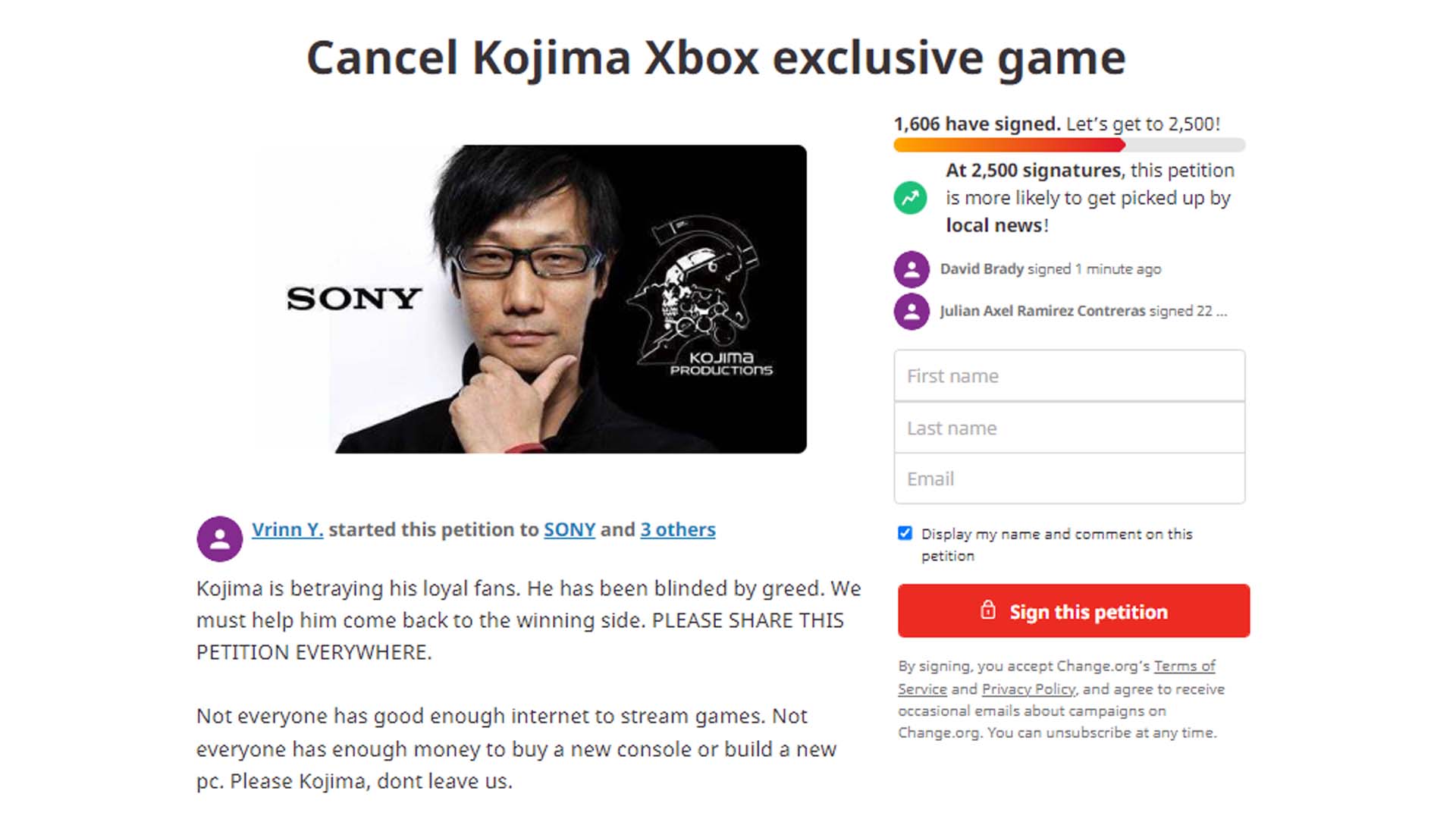Image resolution: width=1456 pixels, height=819 pixels.
Task: Click the signature progress bar
Action: coord(1069,145)
